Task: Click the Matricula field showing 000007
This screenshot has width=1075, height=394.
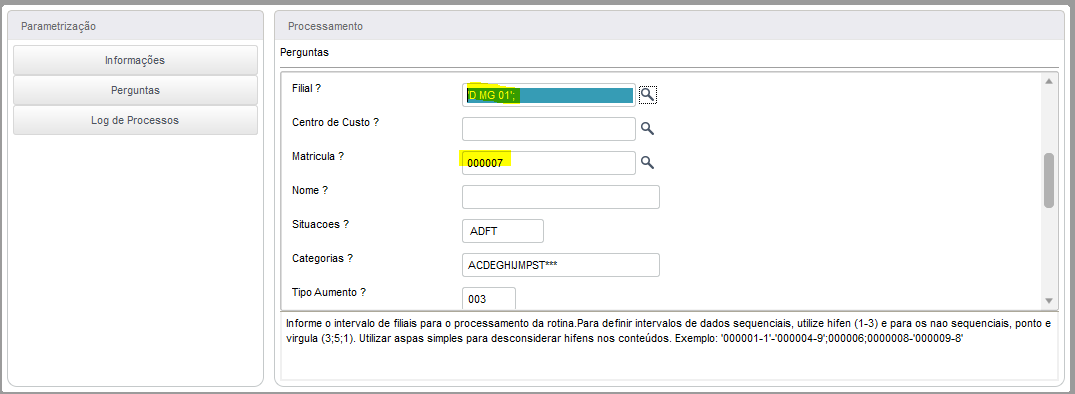Action: point(548,163)
